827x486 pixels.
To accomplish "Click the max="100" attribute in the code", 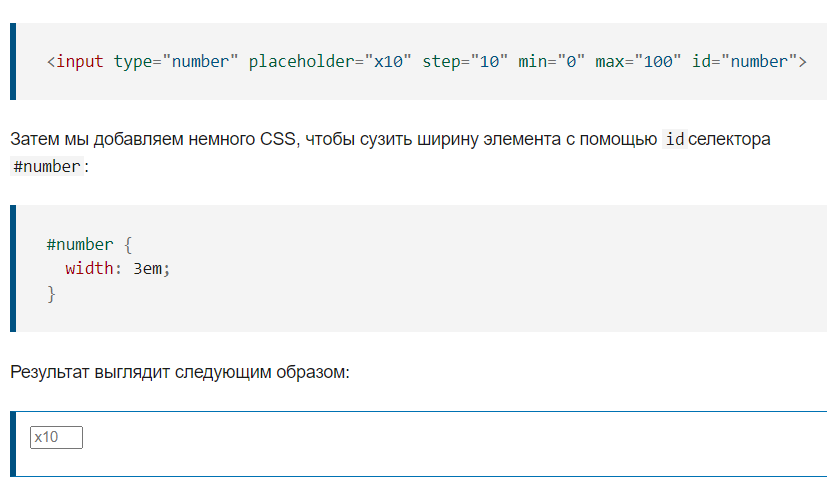I will tap(638, 62).
